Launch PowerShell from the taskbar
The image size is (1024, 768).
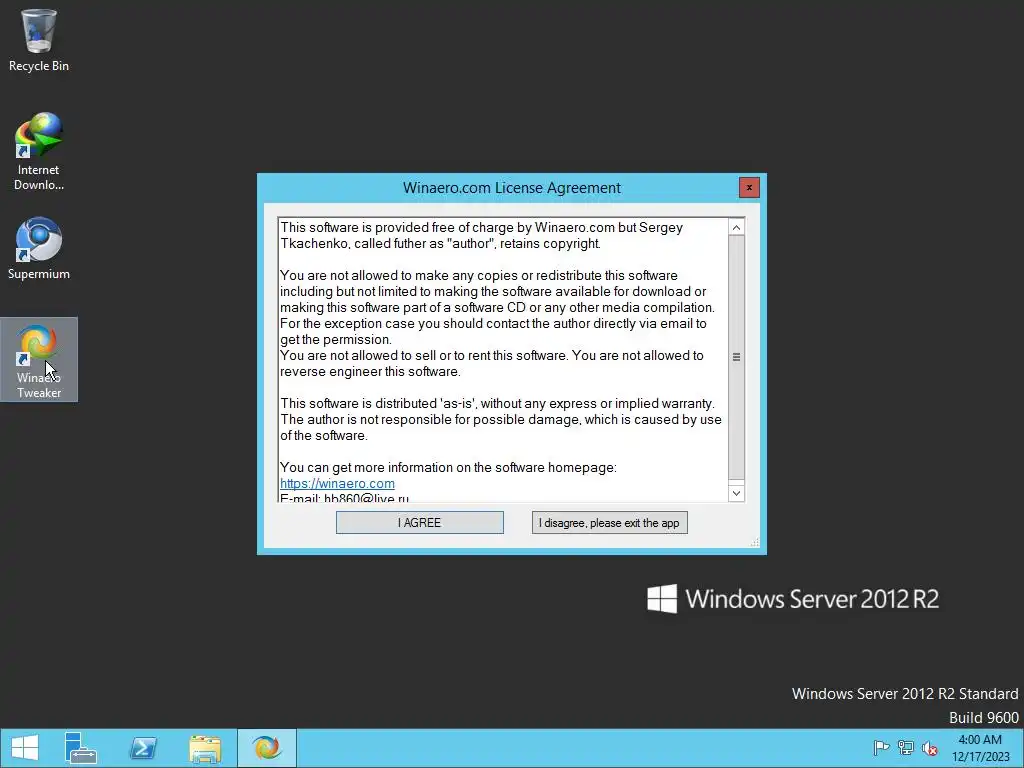[143, 748]
